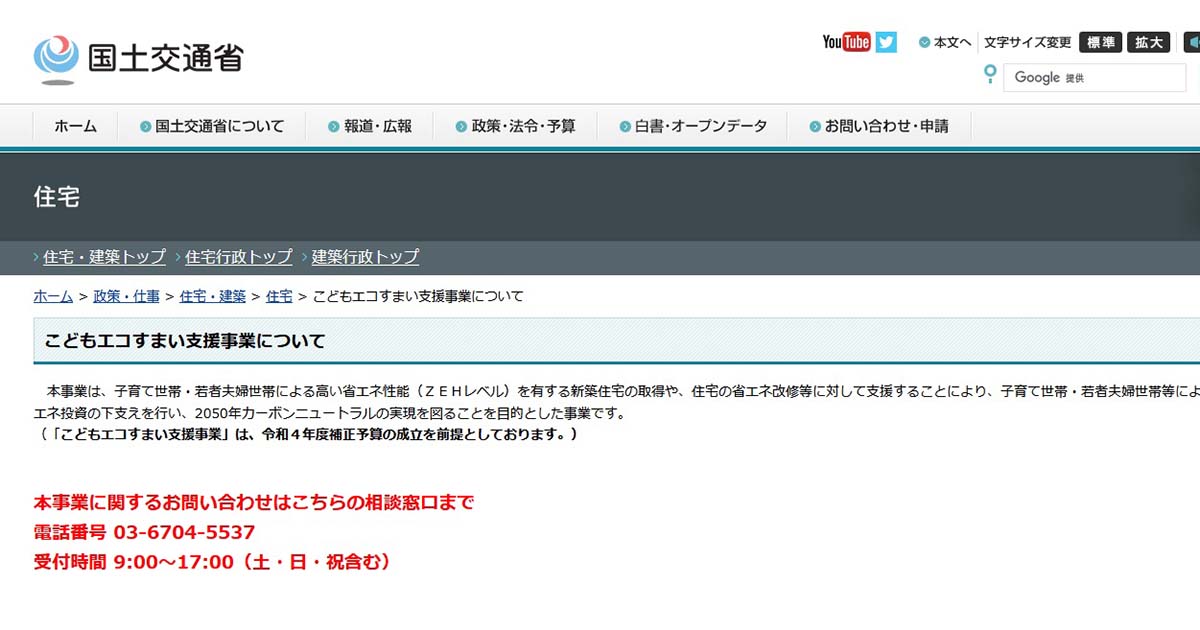Screen dimensions: 1200x630
Task: Open the Twitter bird icon
Action: (886, 41)
